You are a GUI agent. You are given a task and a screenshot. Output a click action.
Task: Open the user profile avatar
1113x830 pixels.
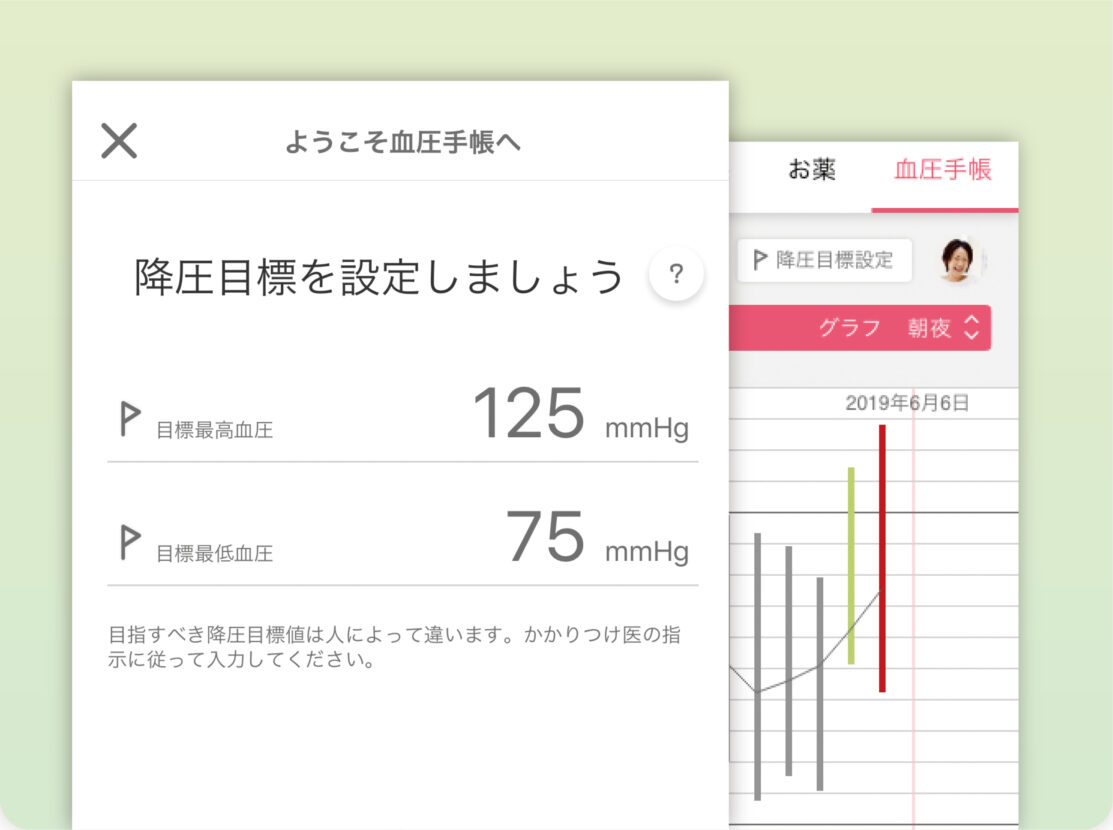click(958, 260)
